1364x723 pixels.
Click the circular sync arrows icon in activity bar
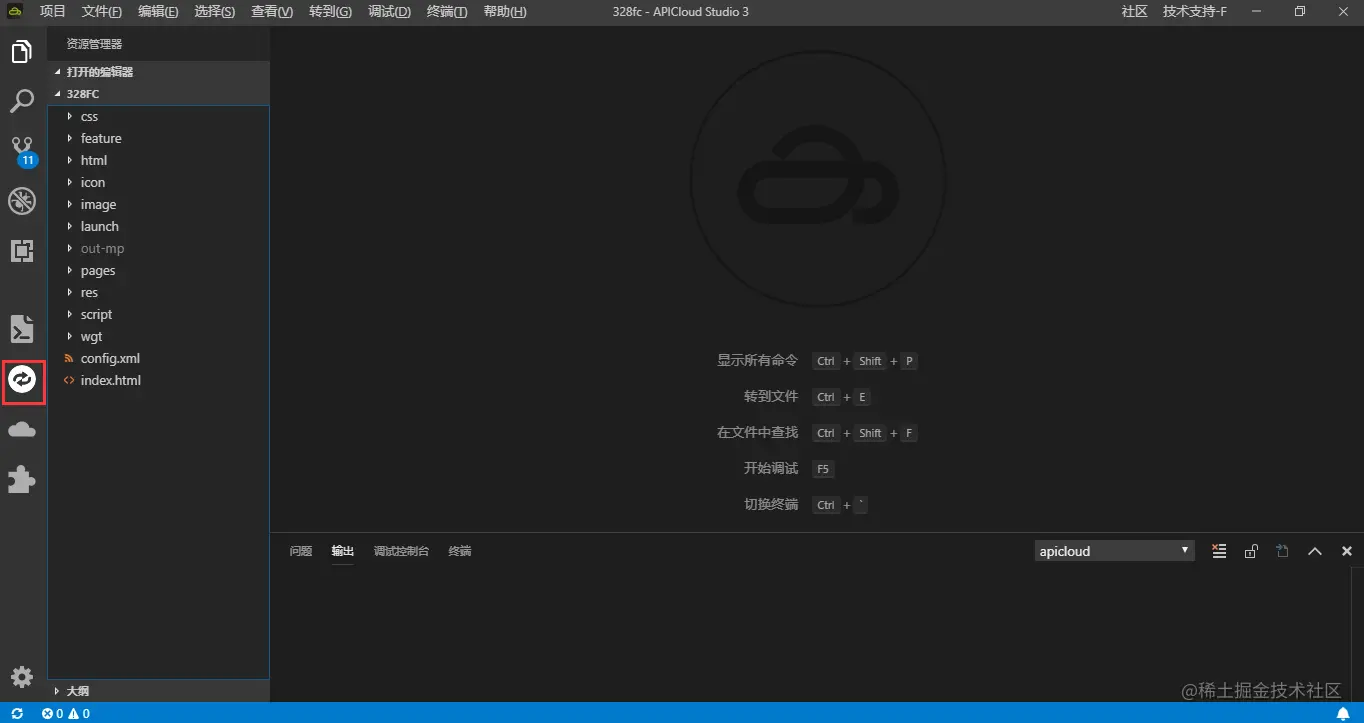[x=23, y=379]
